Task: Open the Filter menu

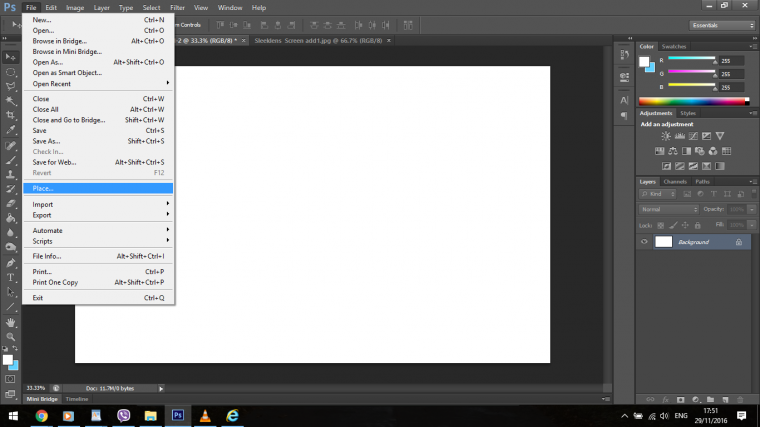Action: (177, 8)
